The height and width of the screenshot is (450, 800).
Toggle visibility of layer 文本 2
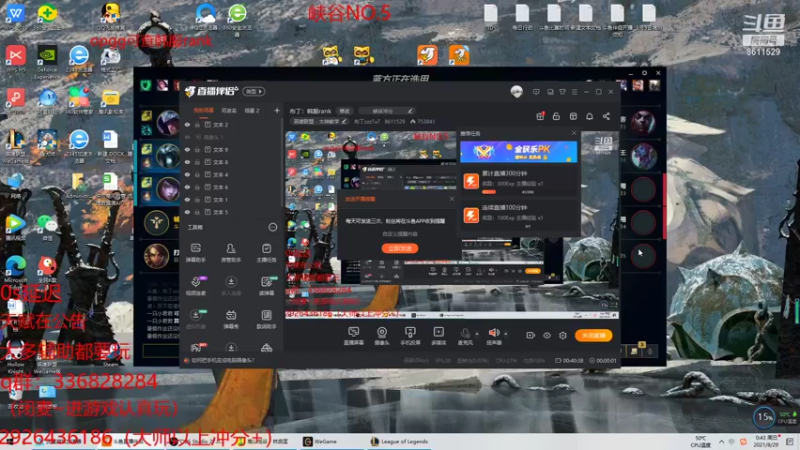(187, 124)
